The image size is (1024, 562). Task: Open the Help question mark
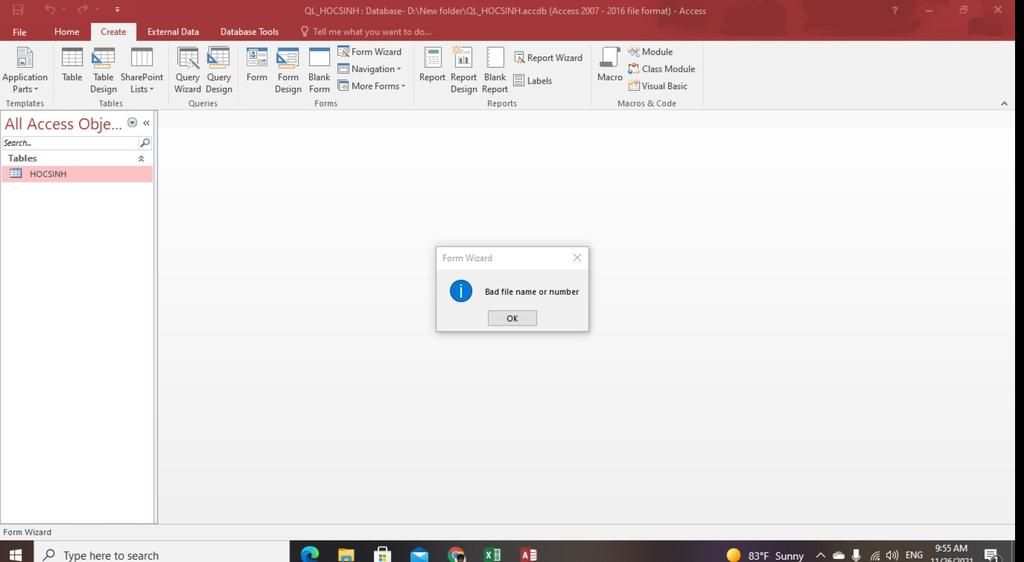pos(894,10)
